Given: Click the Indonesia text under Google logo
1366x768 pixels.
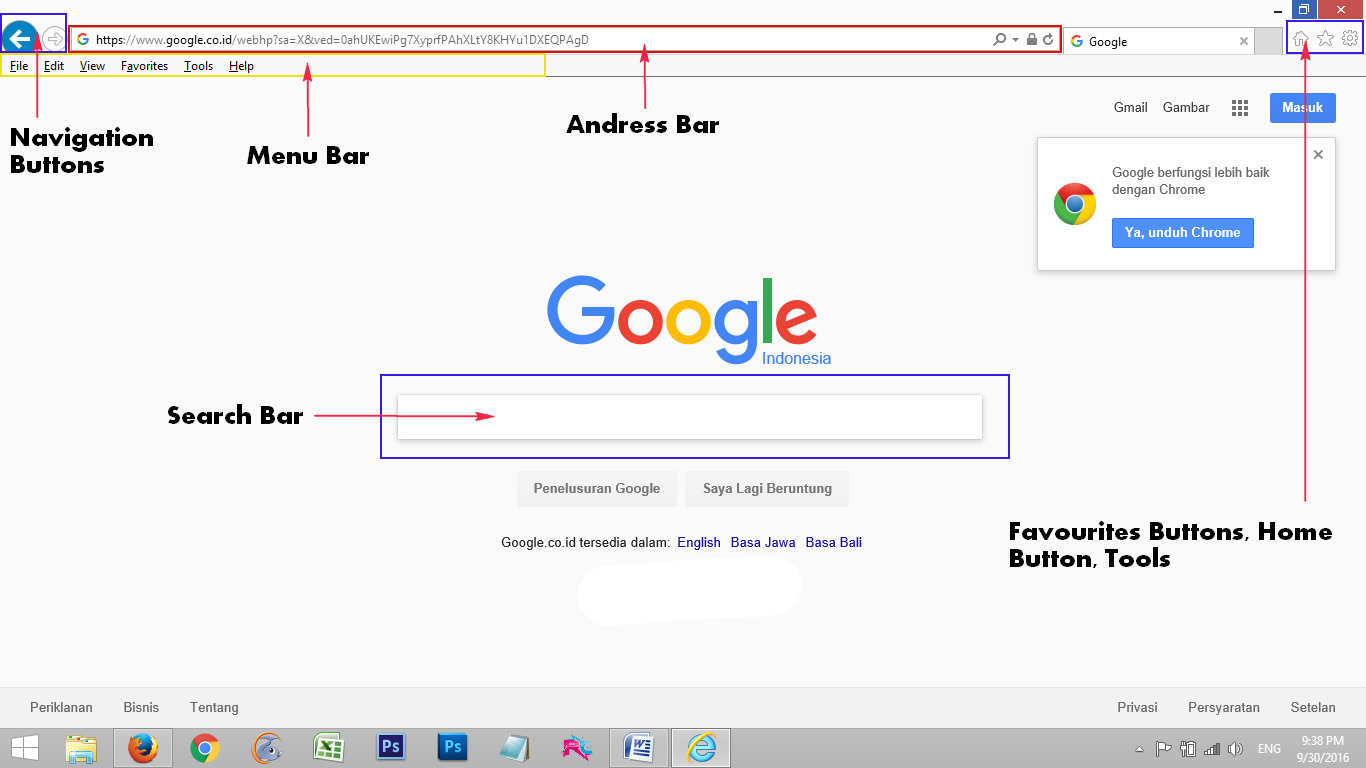Looking at the screenshot, I should tap(796, 358).
